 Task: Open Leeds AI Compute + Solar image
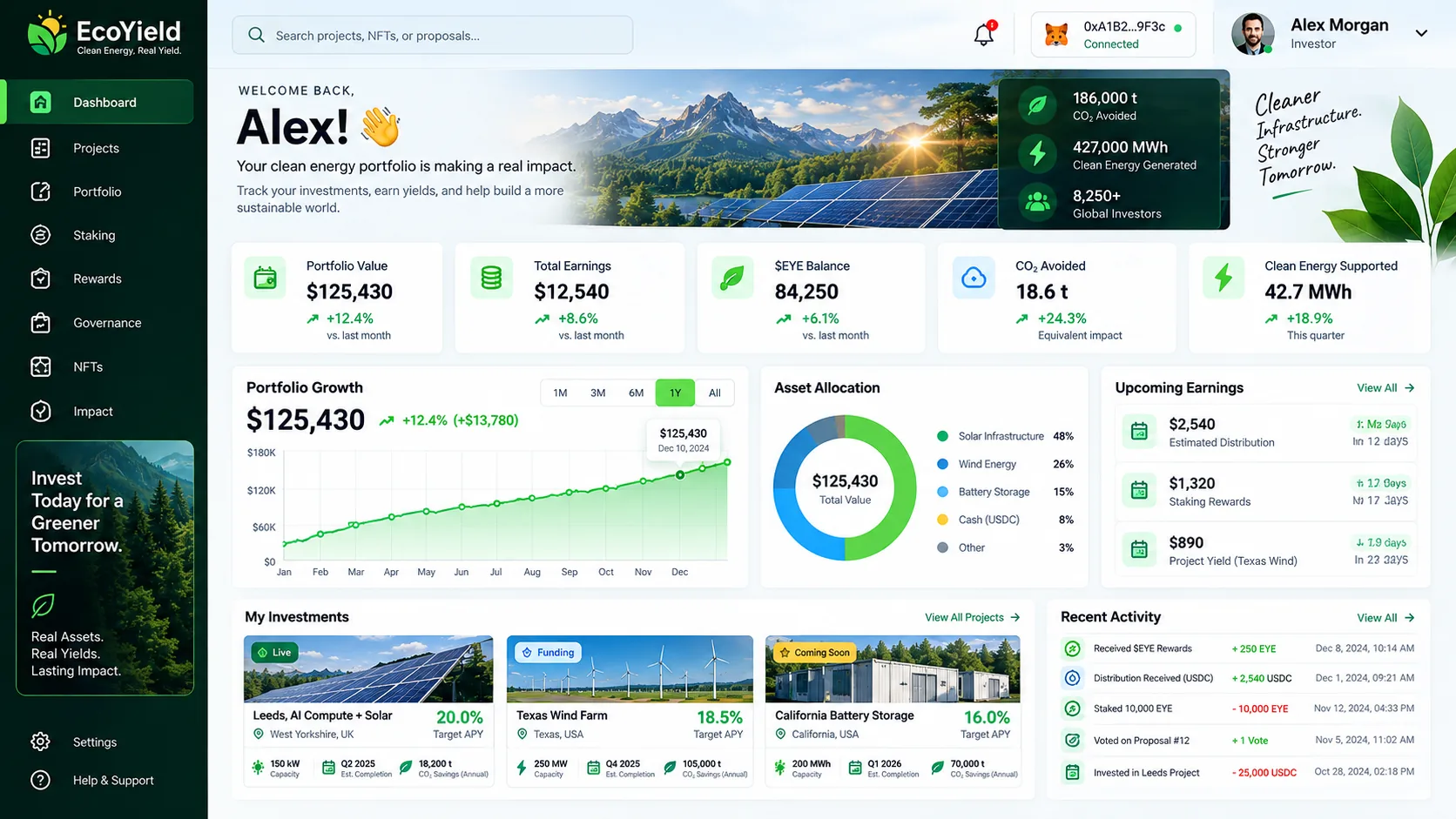368,668
